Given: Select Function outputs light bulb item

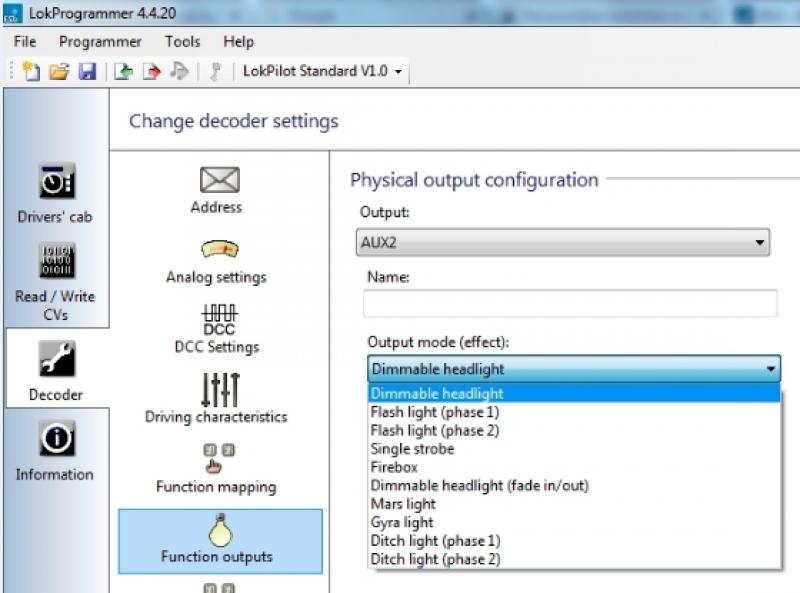Looking at the screenshot, I should pyautogui.click(x=220, y=541).
